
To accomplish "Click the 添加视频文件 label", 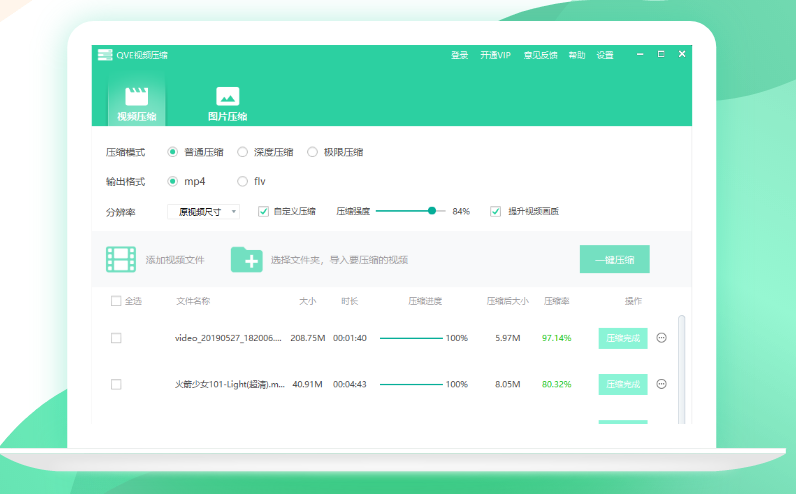I will click(175, 260).
